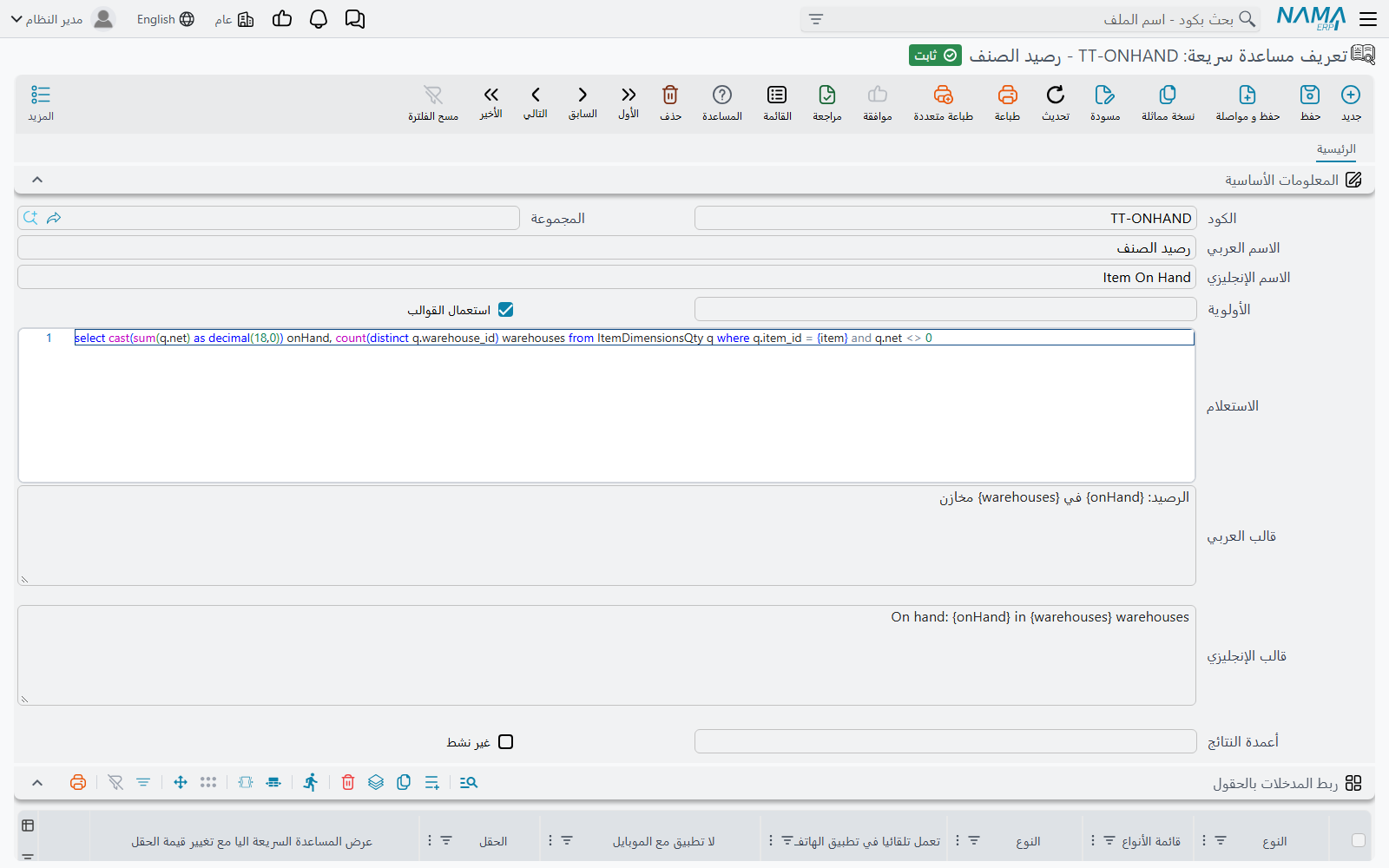Open the main hamburger menu
1389x868 pixels.
tap(1368, 19)
